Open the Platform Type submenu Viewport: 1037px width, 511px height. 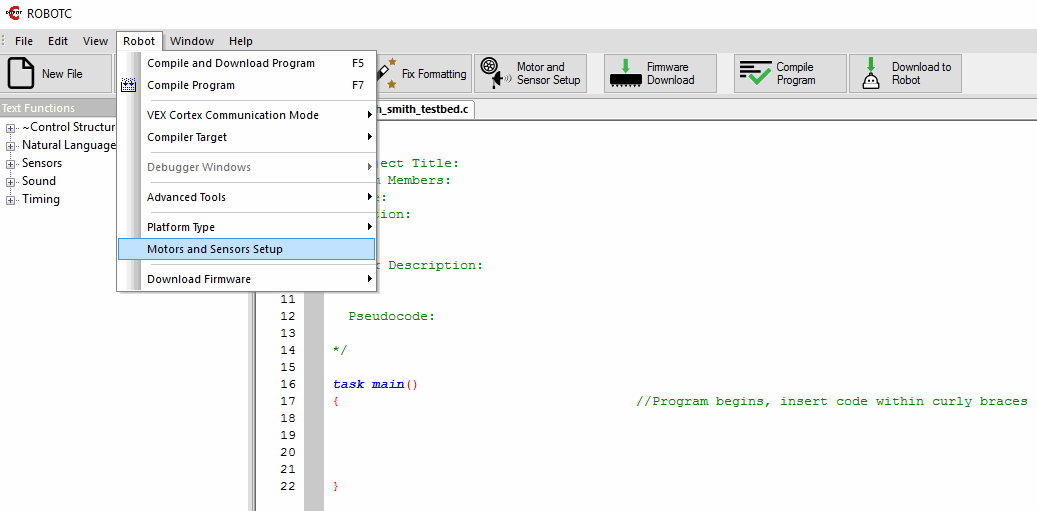(x=181, y=227)
